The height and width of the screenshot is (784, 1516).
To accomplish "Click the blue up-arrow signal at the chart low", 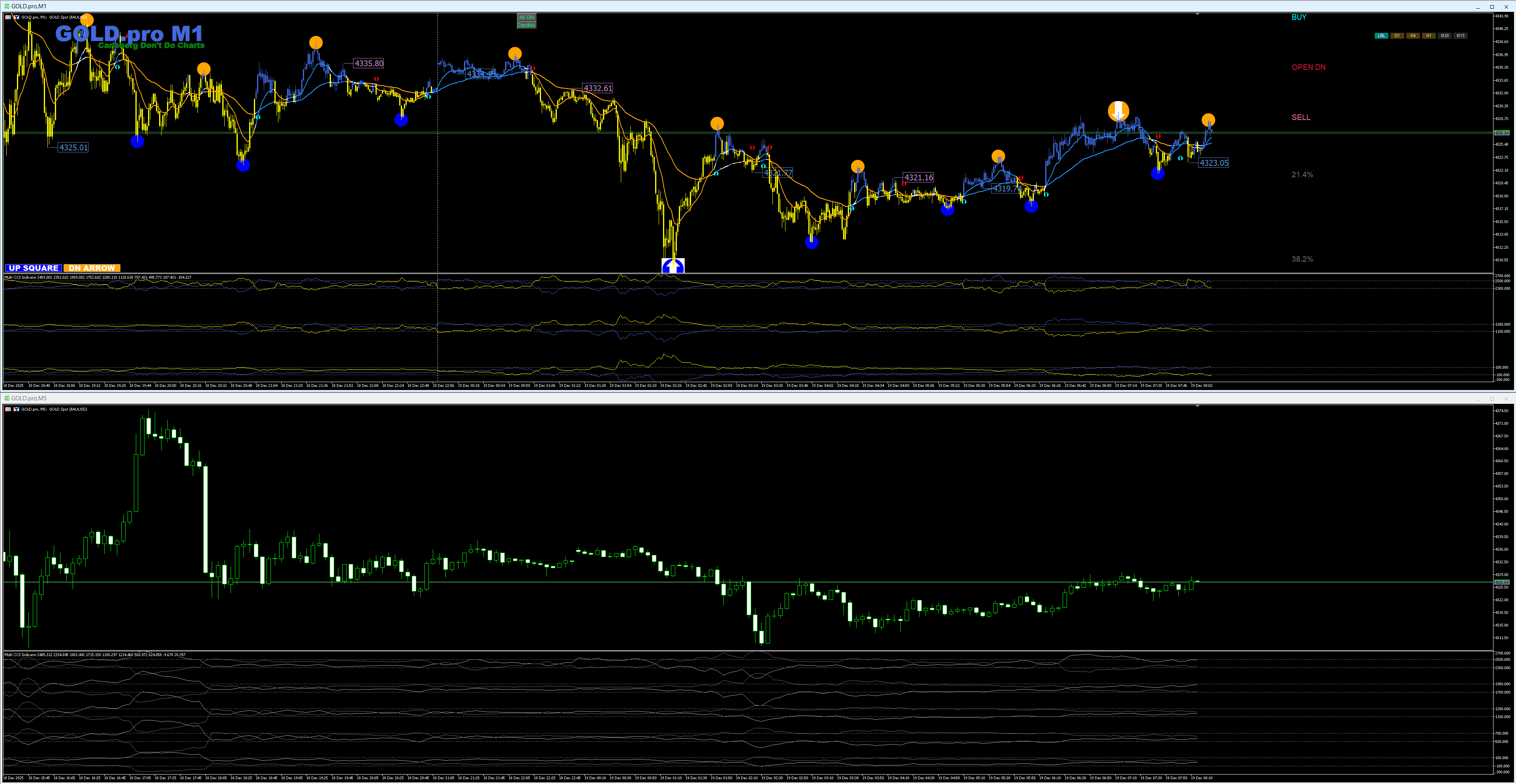I will pos(673,266).
